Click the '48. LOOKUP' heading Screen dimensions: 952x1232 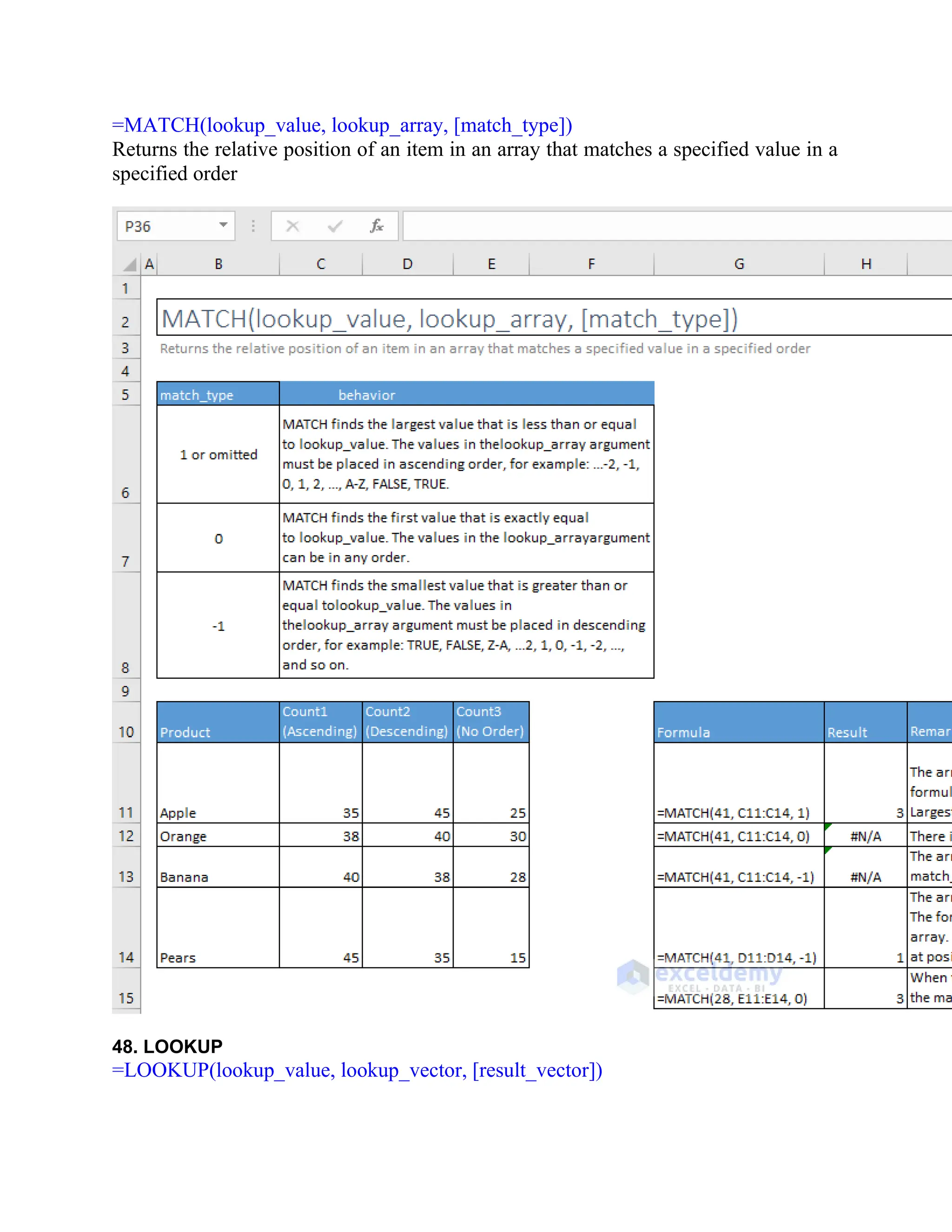[167, 1047]
